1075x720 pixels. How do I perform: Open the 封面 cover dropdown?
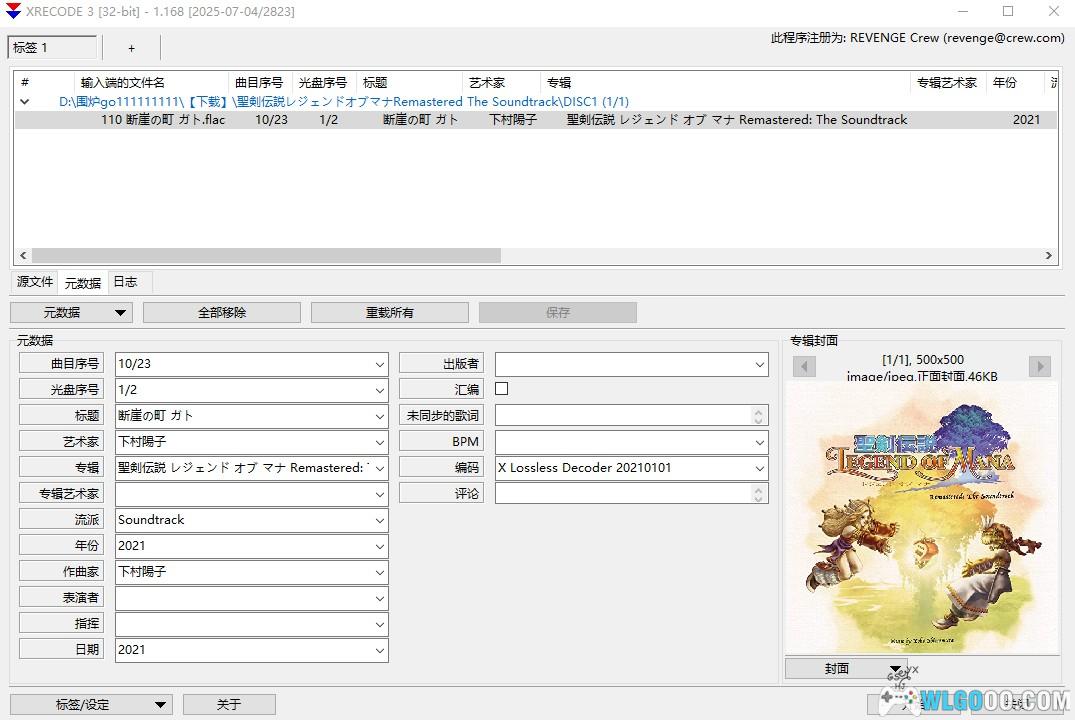846,669
